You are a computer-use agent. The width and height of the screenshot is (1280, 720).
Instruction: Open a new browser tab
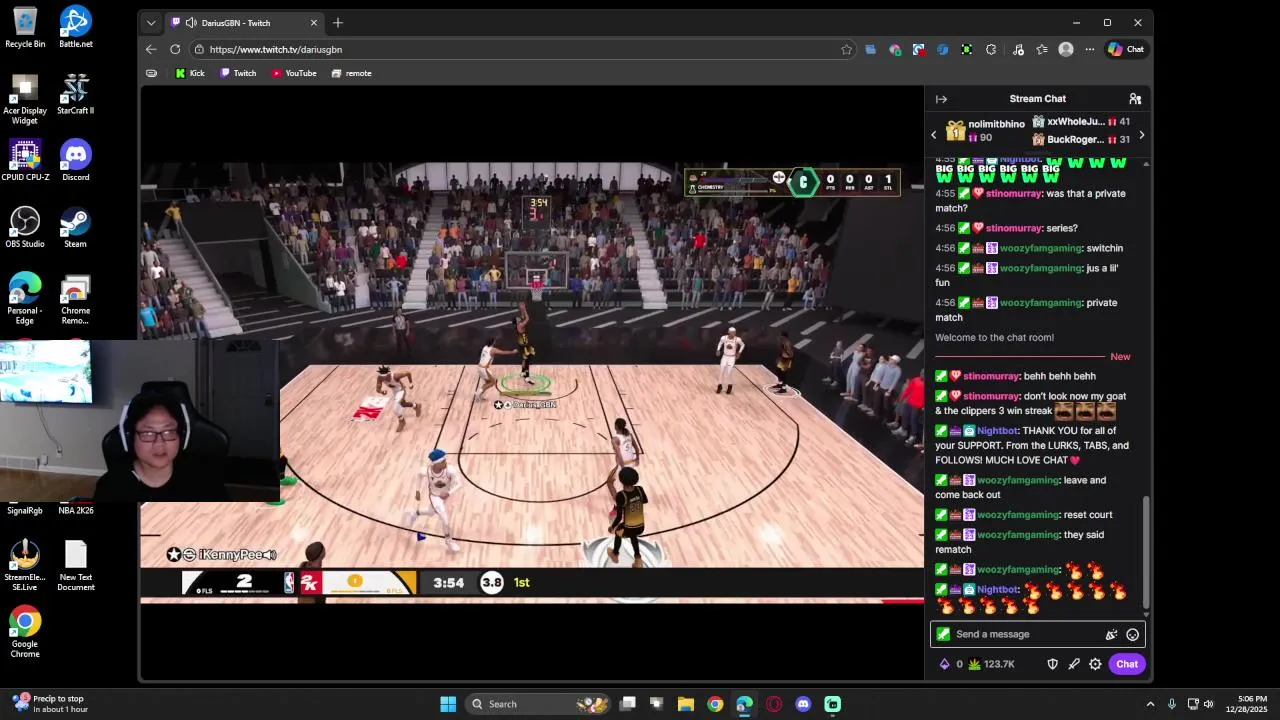338,22
